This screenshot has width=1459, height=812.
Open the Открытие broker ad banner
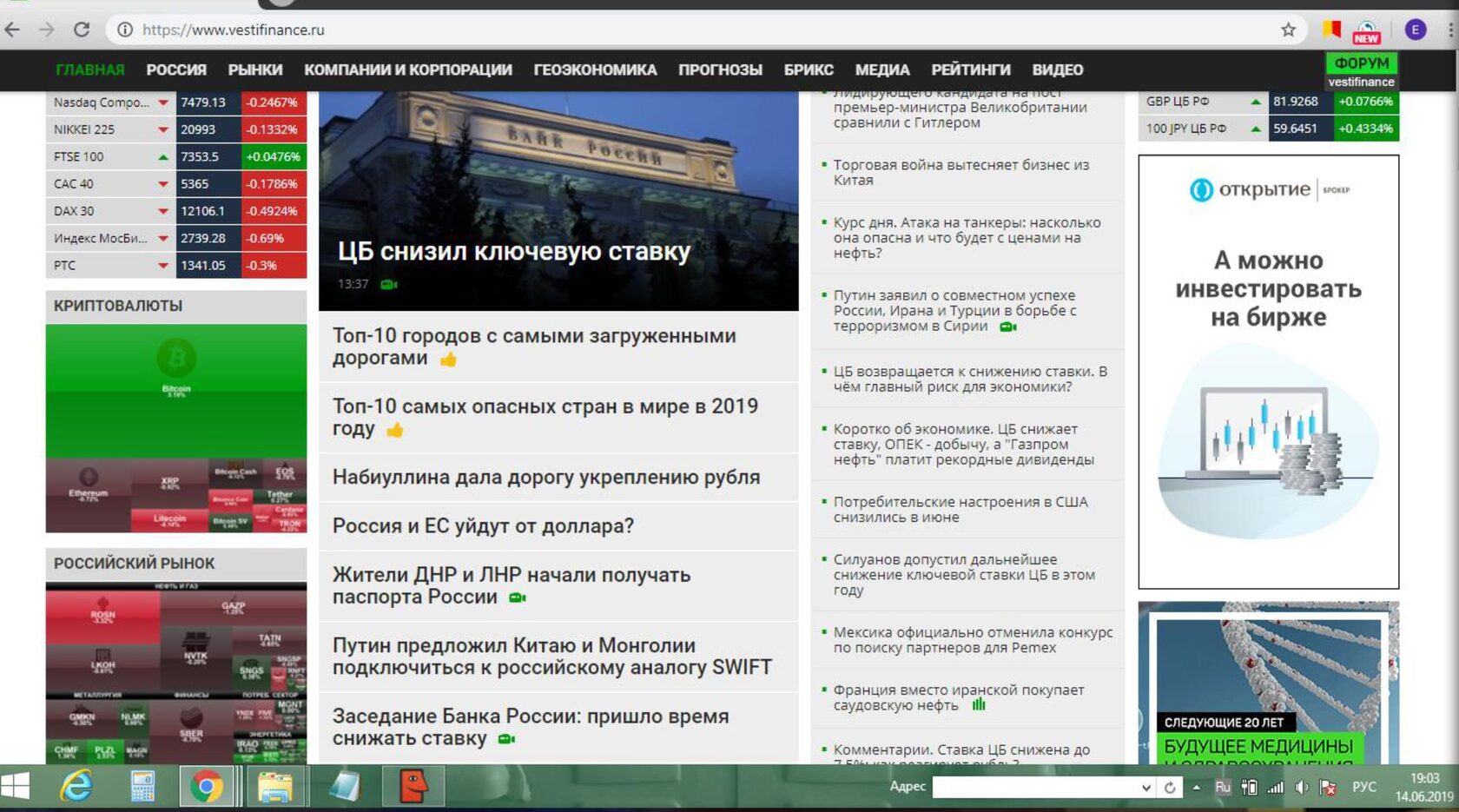click(1268, 372)
